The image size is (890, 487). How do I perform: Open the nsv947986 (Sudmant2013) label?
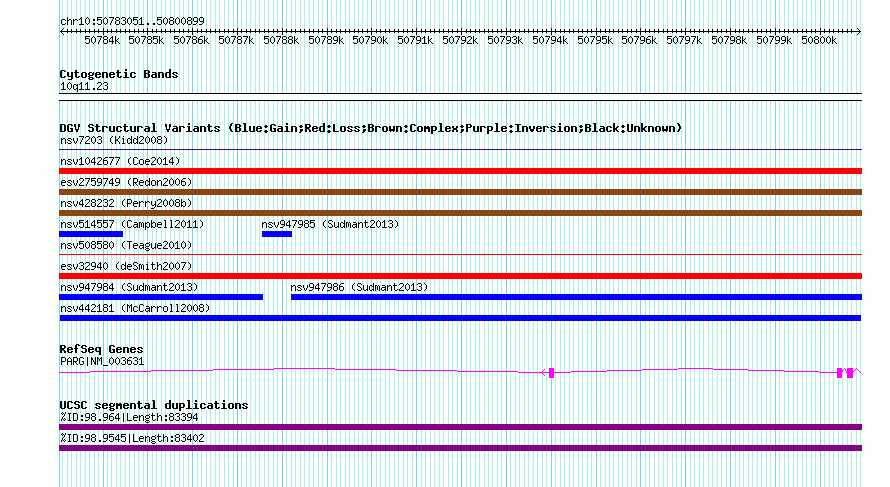pos(359,287)
